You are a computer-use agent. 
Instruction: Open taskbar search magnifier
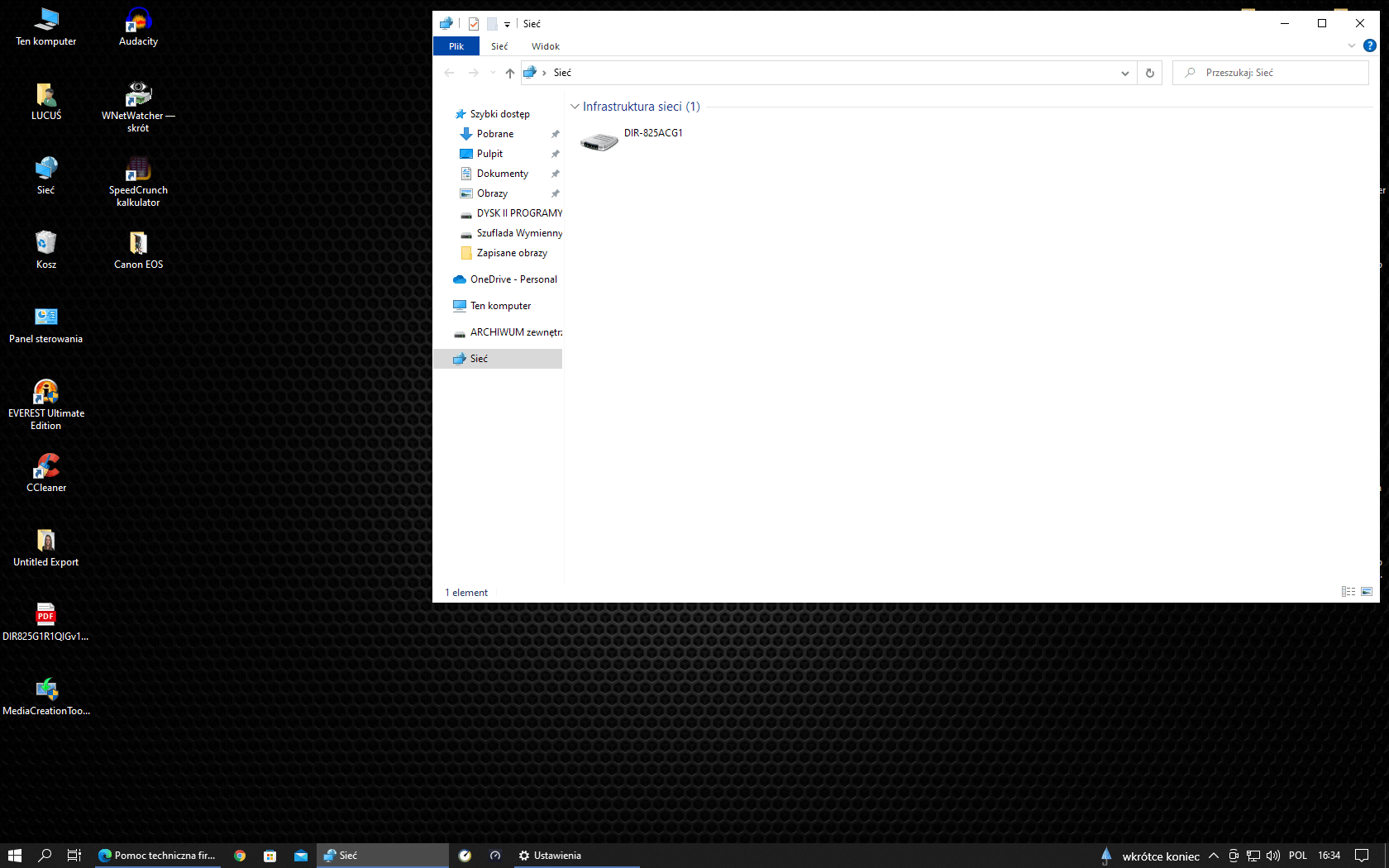(45, 856)
